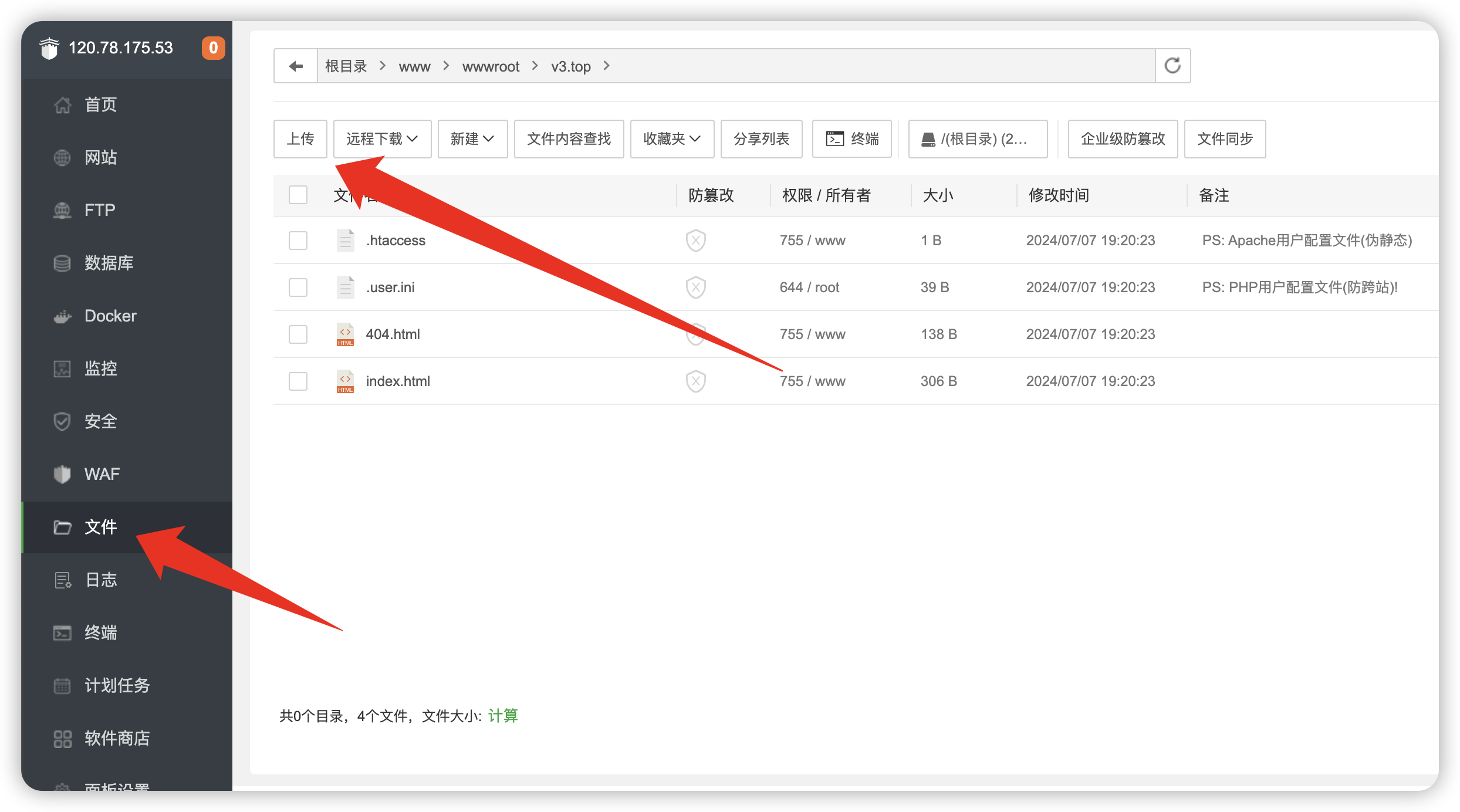Go to www in breadcrumb path
The height and width of the screenshot is (812, 1460).
click(414, 67)
